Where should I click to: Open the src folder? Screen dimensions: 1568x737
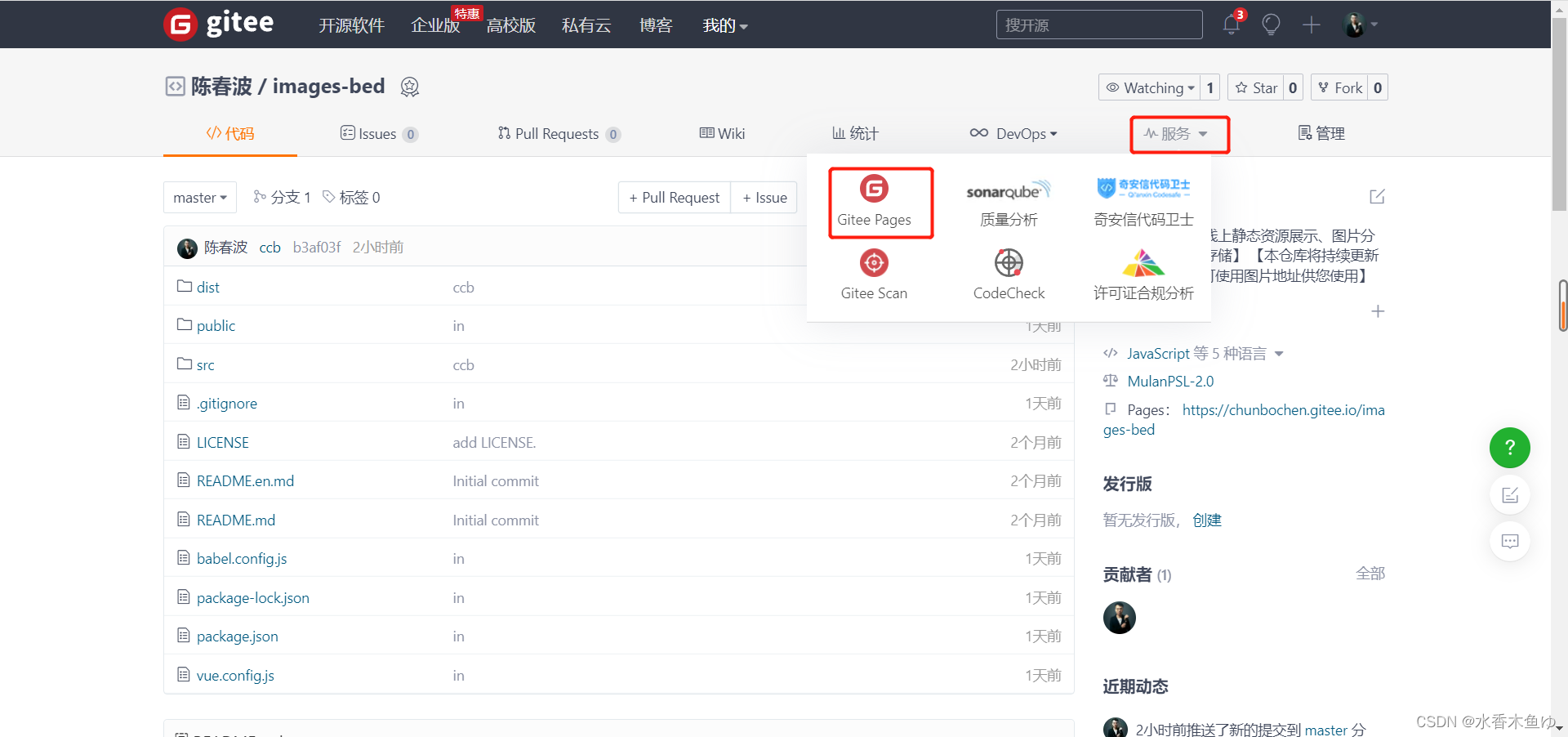tap(205, 365)
